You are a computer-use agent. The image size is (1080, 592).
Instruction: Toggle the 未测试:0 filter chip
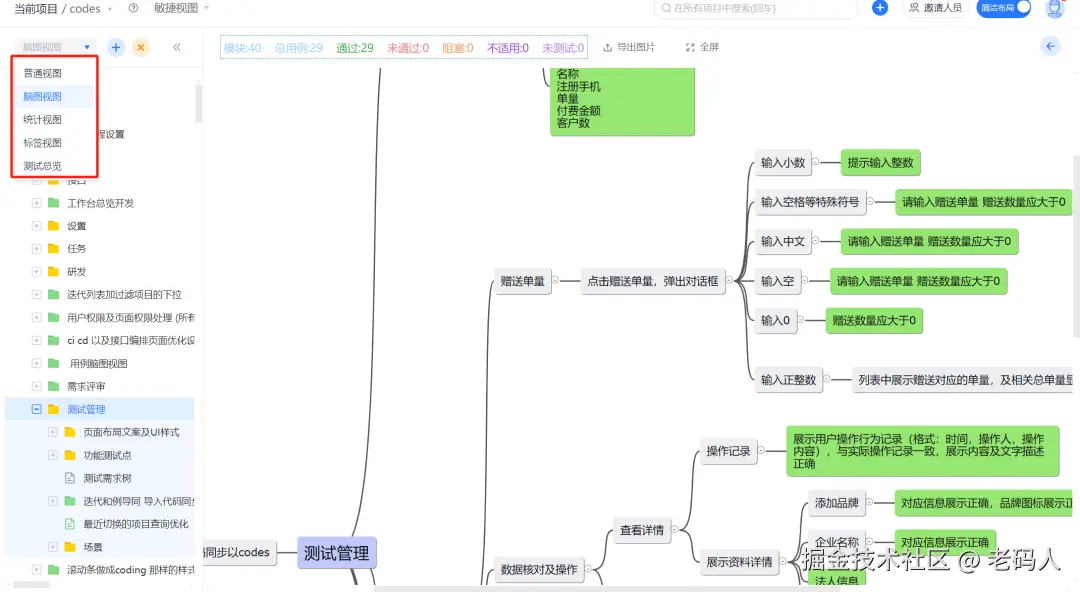pos(562,46)
